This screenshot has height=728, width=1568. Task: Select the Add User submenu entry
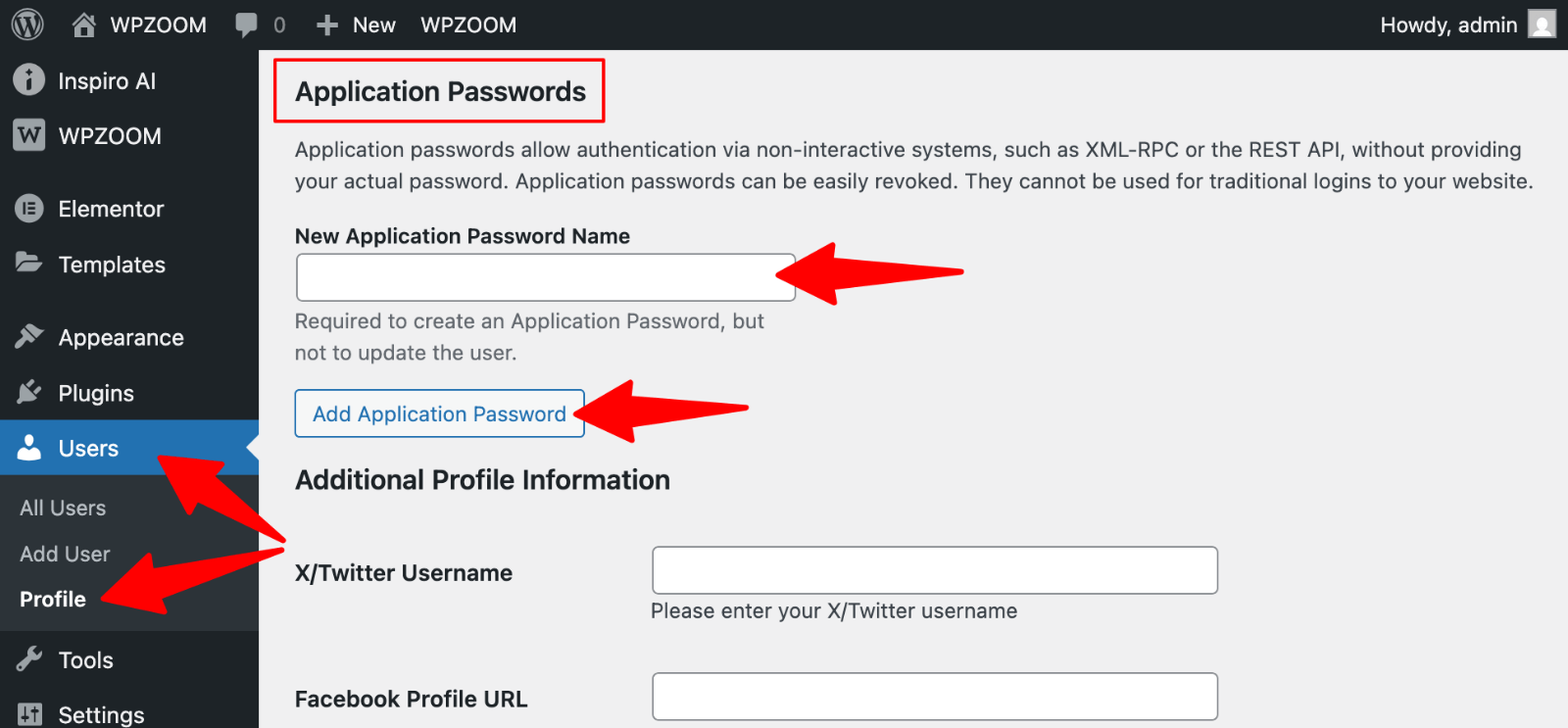click(x=64, y=554)
